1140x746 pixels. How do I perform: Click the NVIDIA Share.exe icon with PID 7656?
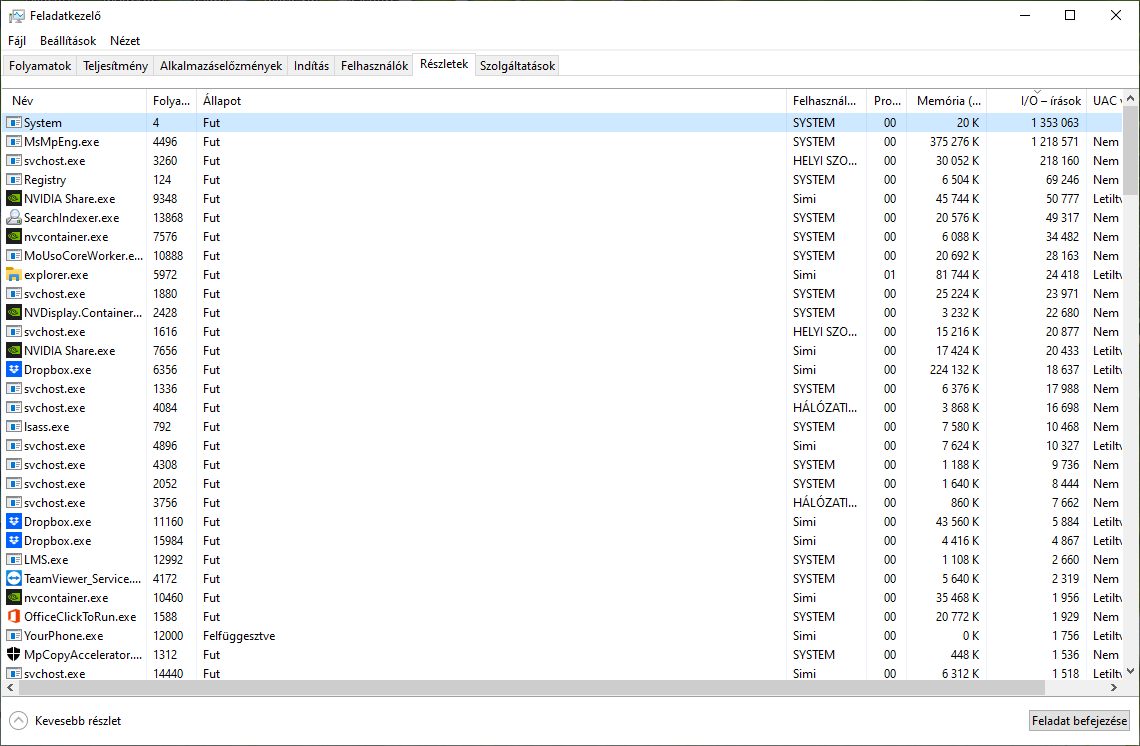pyautogui.click(x=13, y=350)
